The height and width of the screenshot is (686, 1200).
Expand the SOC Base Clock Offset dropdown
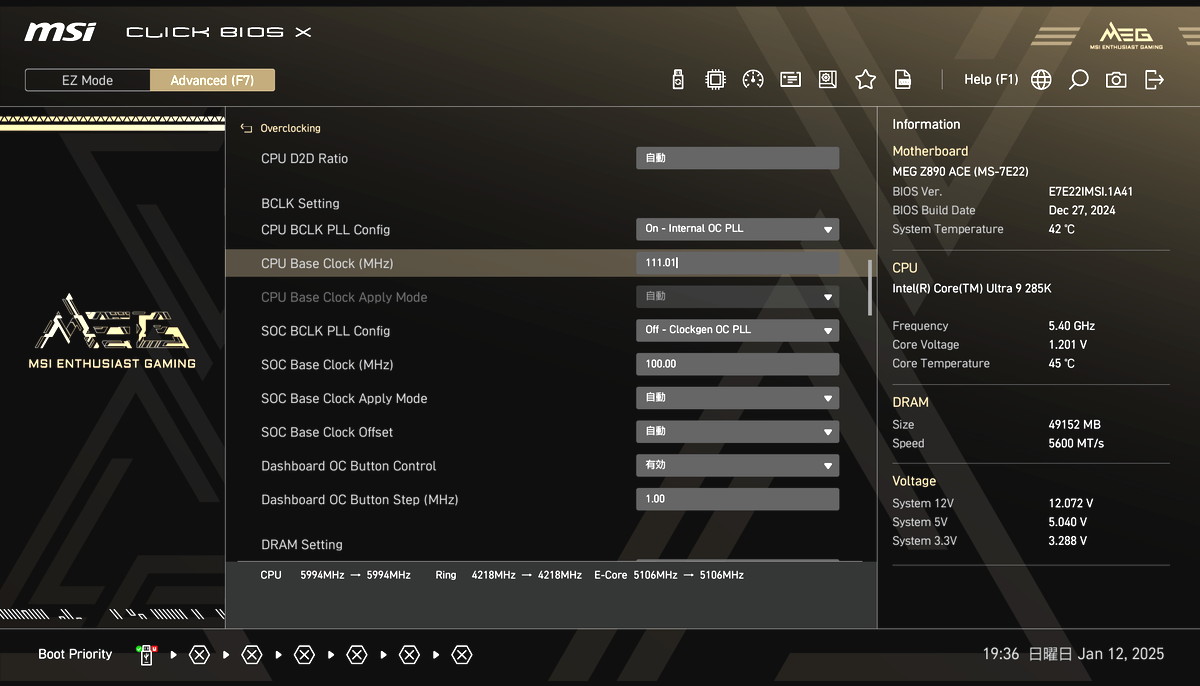[x=737, y=432]
